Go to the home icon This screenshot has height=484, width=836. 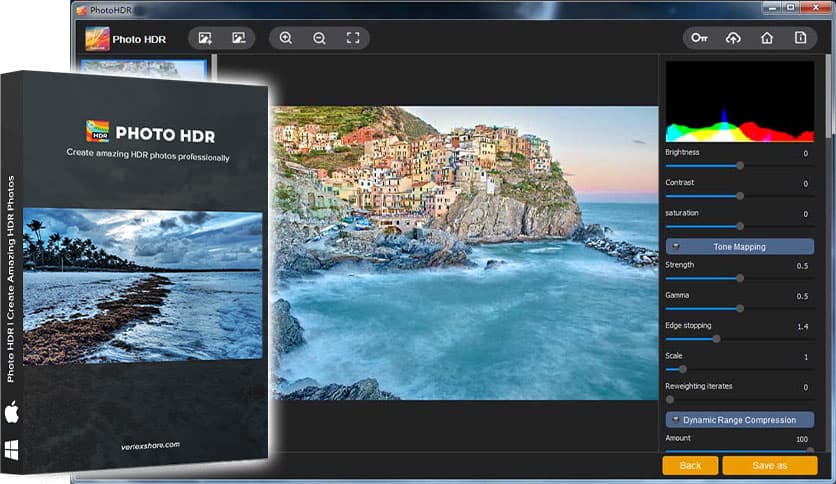pyautogui.click(x=767, y=38)
